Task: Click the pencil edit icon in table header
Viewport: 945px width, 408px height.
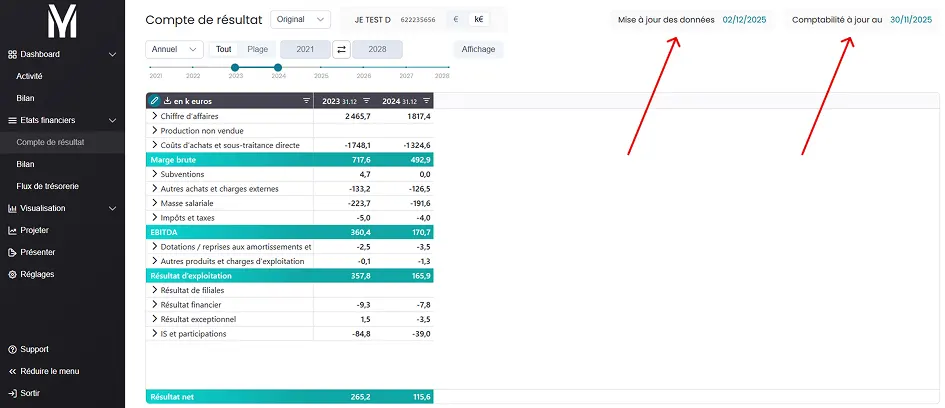Action: 154,101
